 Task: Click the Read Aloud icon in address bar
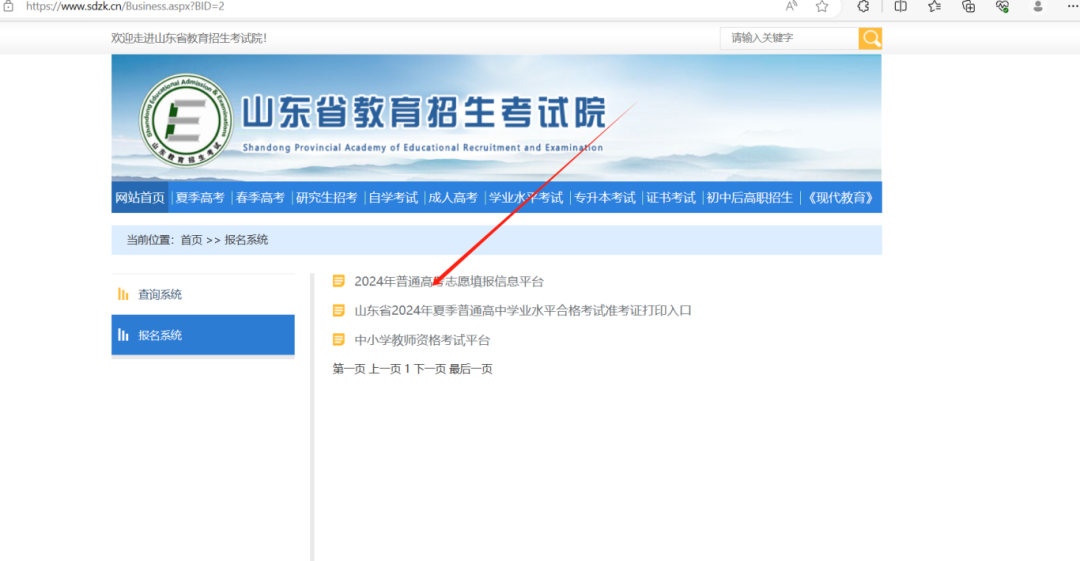pyautogui.click(x=791, y=6)
